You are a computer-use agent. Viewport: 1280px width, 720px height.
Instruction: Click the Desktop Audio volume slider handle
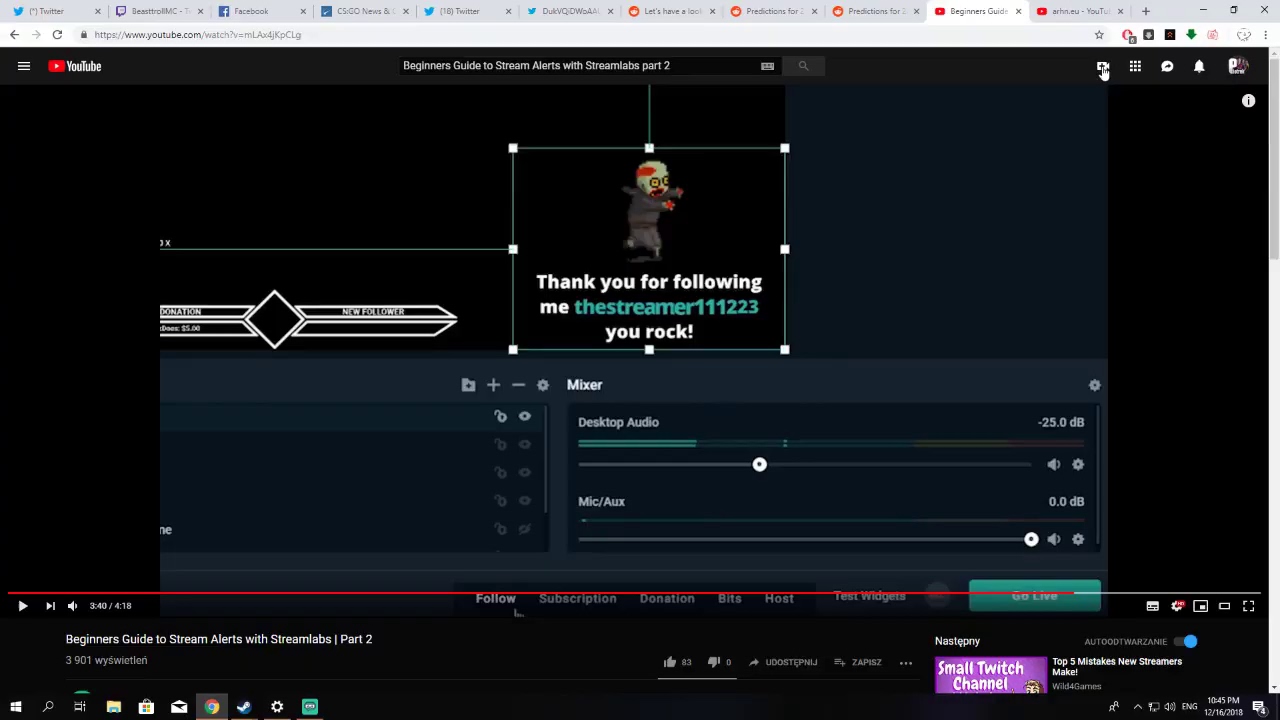click(759, 464)
